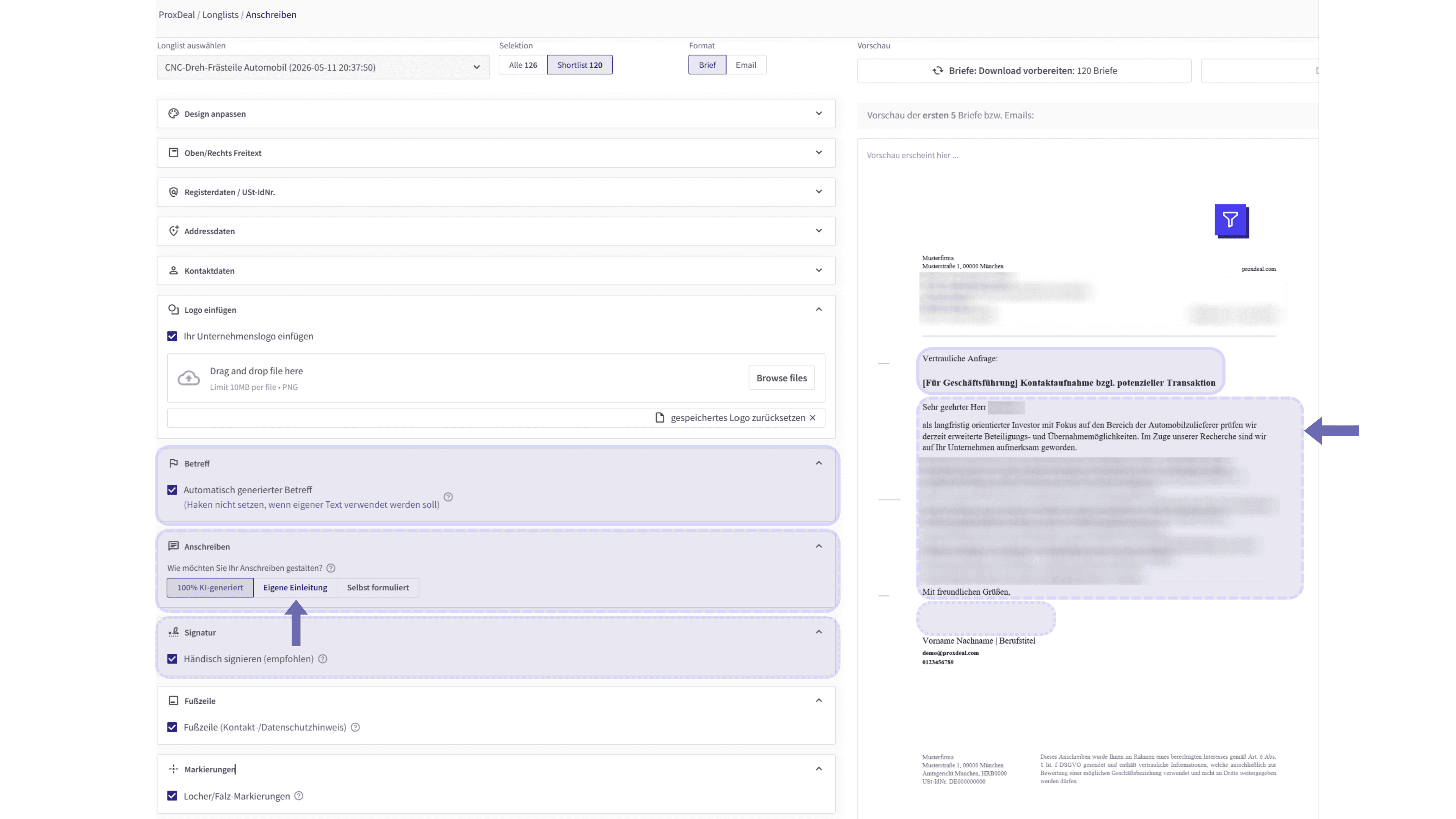Open help icon after Anschreiben gestalten question

pos(331,568)
